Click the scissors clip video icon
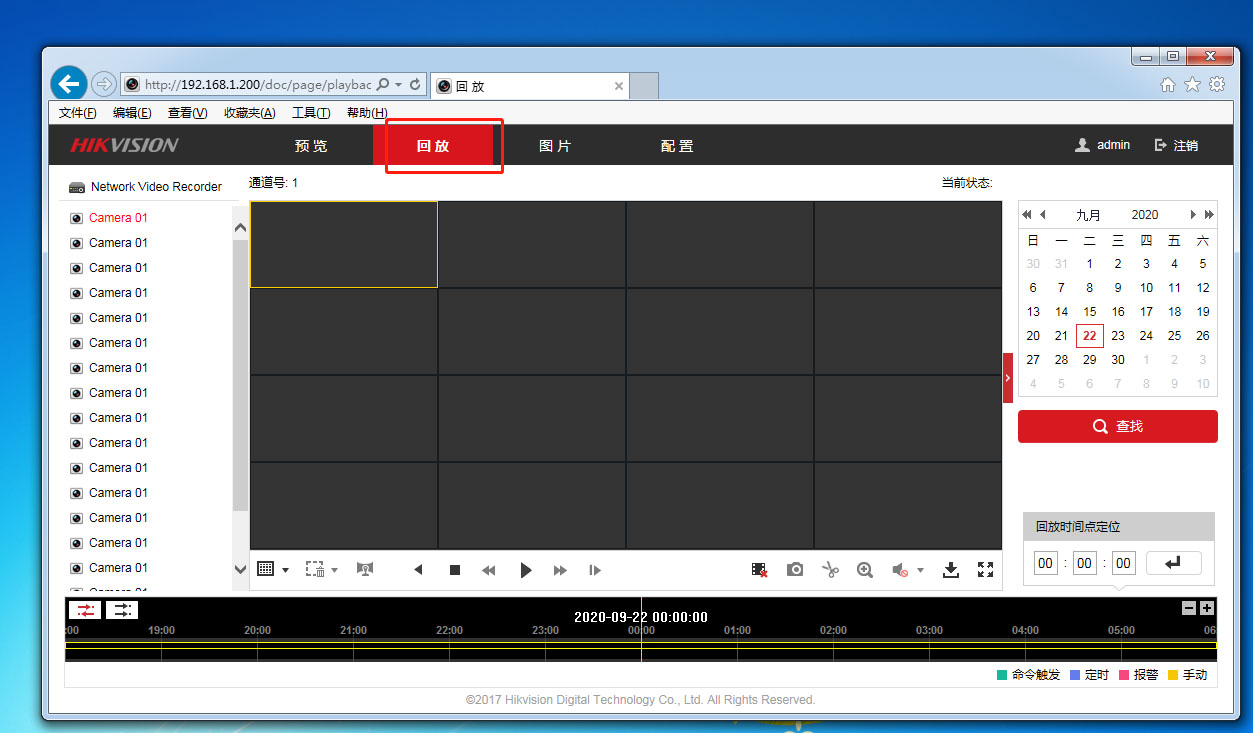 coord(830,570)
